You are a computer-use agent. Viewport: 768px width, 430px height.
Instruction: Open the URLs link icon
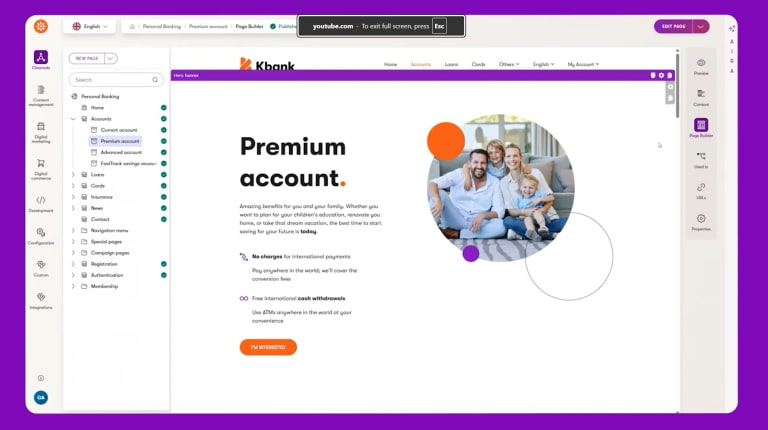point(701,187)
